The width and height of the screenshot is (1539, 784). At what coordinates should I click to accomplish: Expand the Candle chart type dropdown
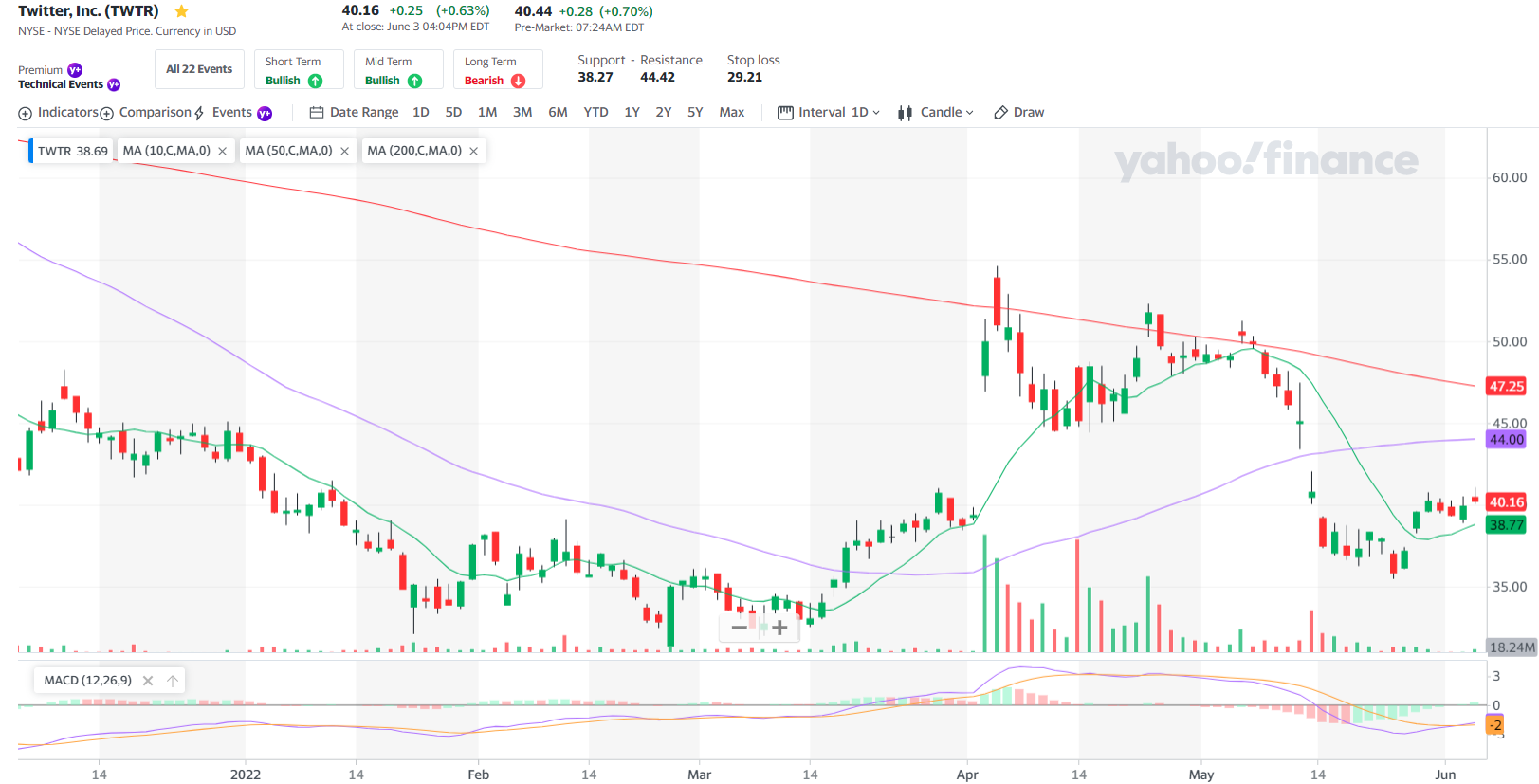[969, 113]
